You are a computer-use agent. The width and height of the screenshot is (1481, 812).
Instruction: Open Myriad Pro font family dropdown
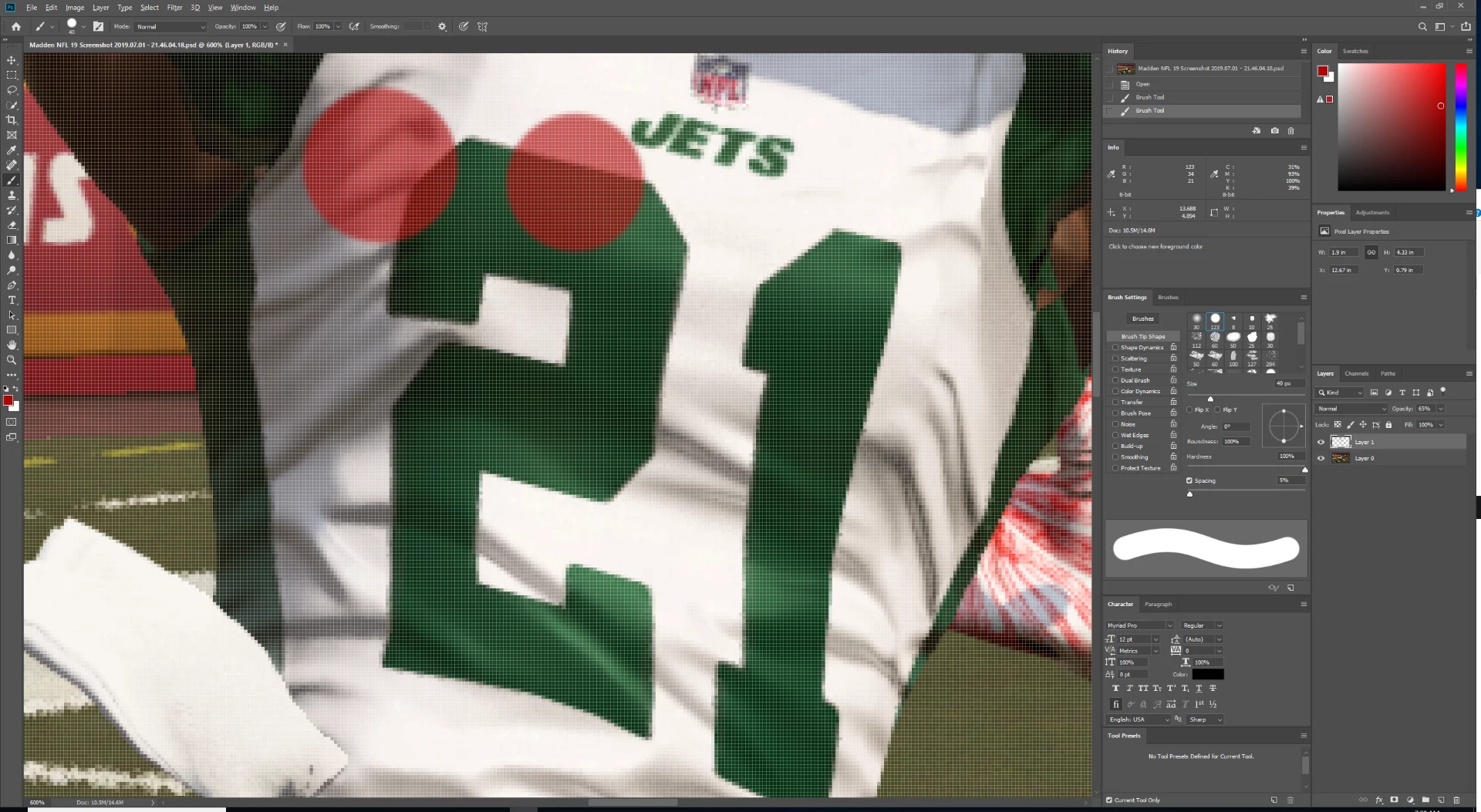tap(1139, 625)
